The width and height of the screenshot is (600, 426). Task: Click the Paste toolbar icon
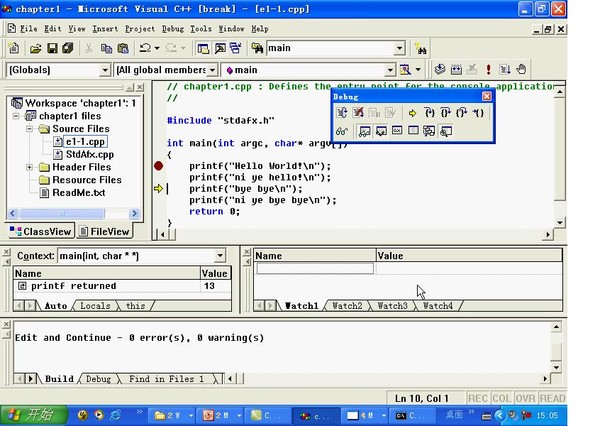(x=123, y=48)
